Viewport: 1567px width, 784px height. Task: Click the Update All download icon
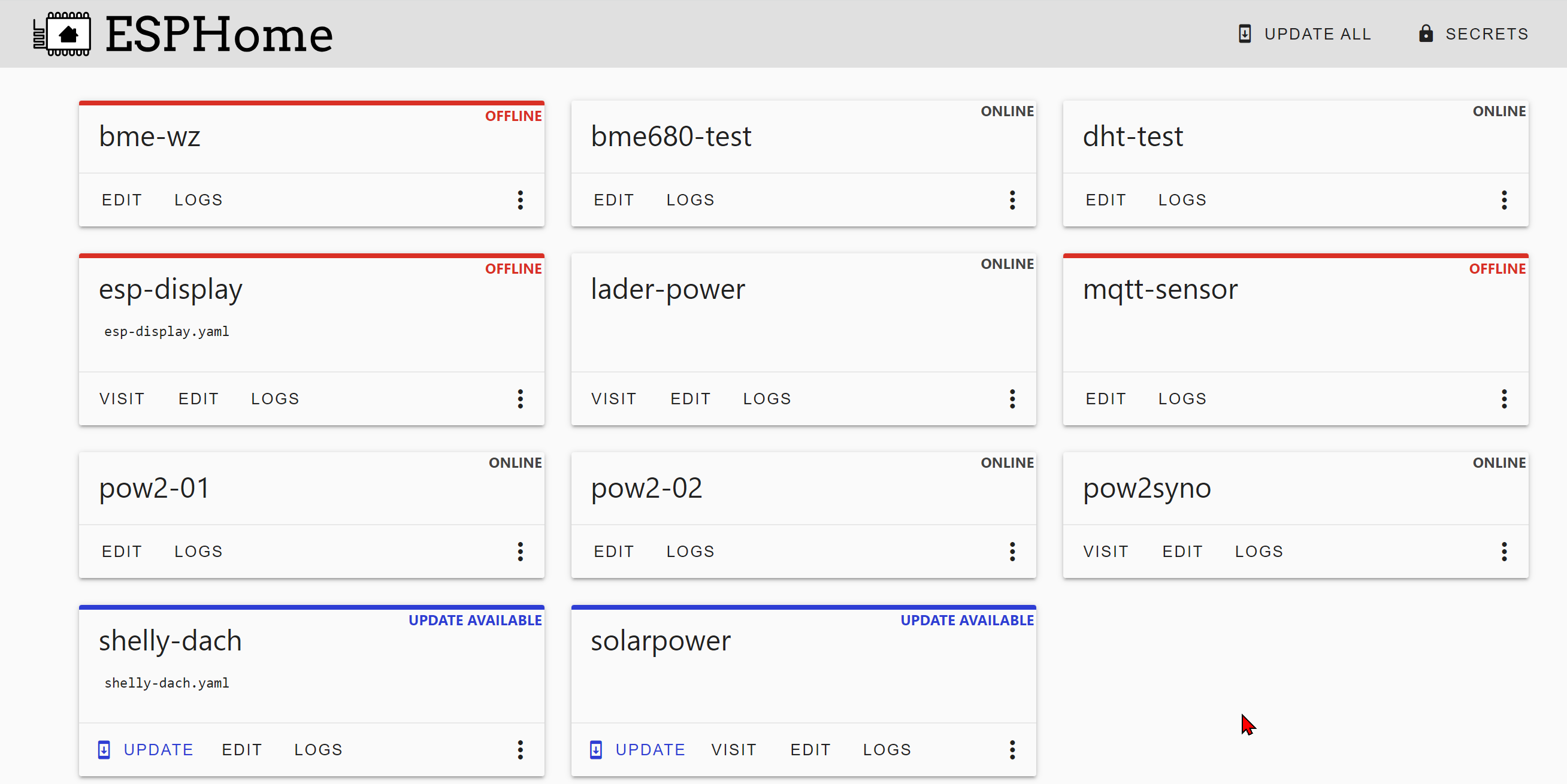1245,34
